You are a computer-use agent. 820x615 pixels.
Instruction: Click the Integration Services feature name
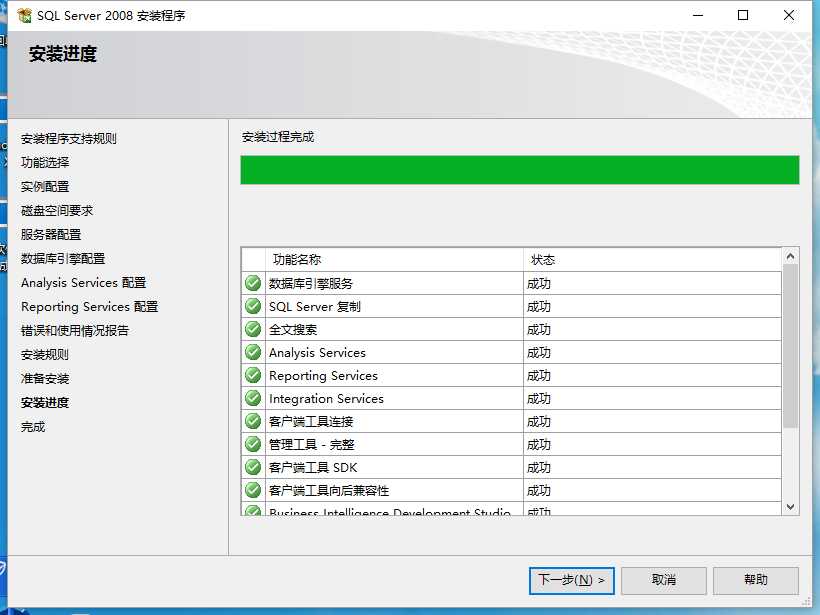(x=326, y=399)
